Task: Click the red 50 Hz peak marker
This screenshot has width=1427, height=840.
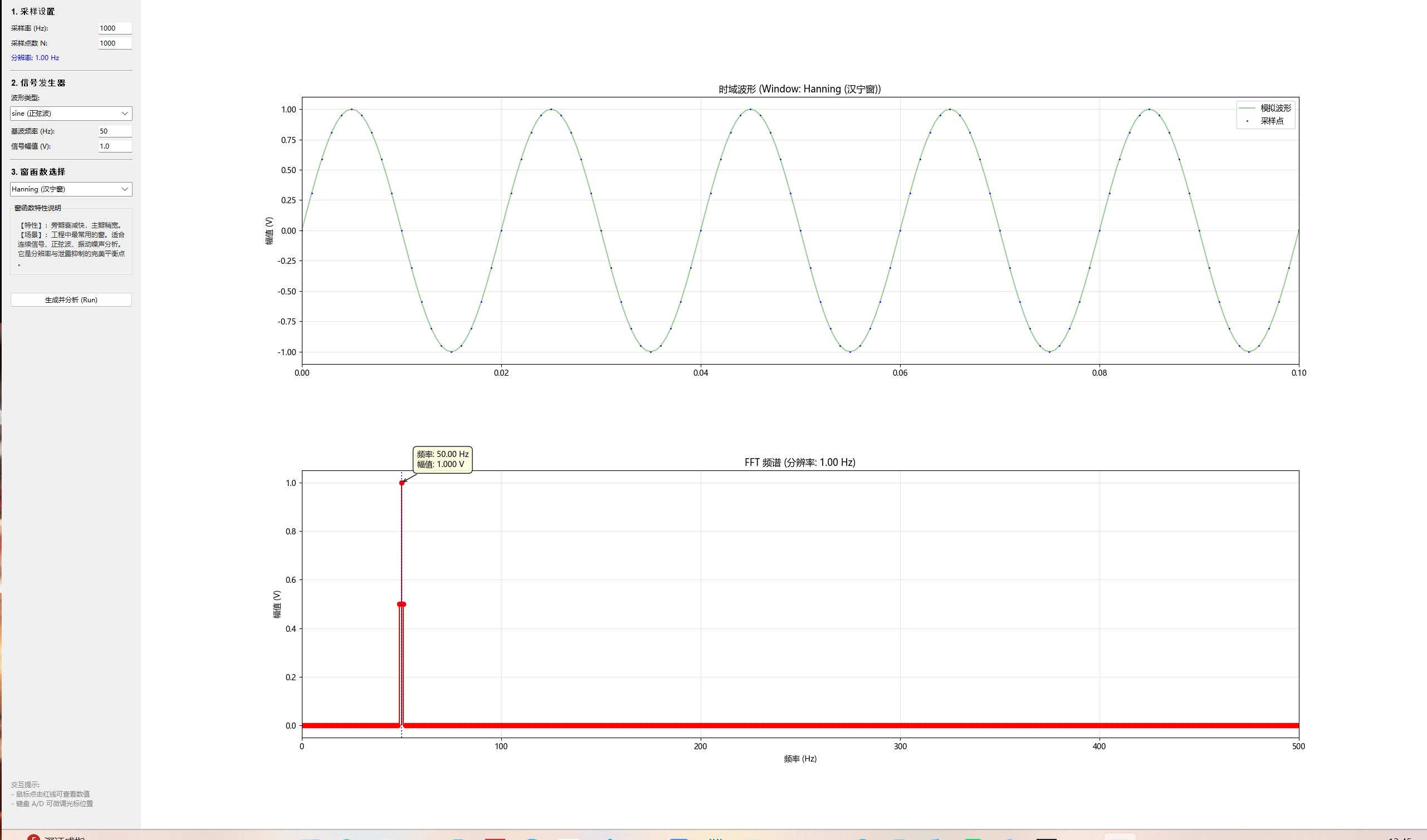Action: pyautogui.click(x=402, y=483)
